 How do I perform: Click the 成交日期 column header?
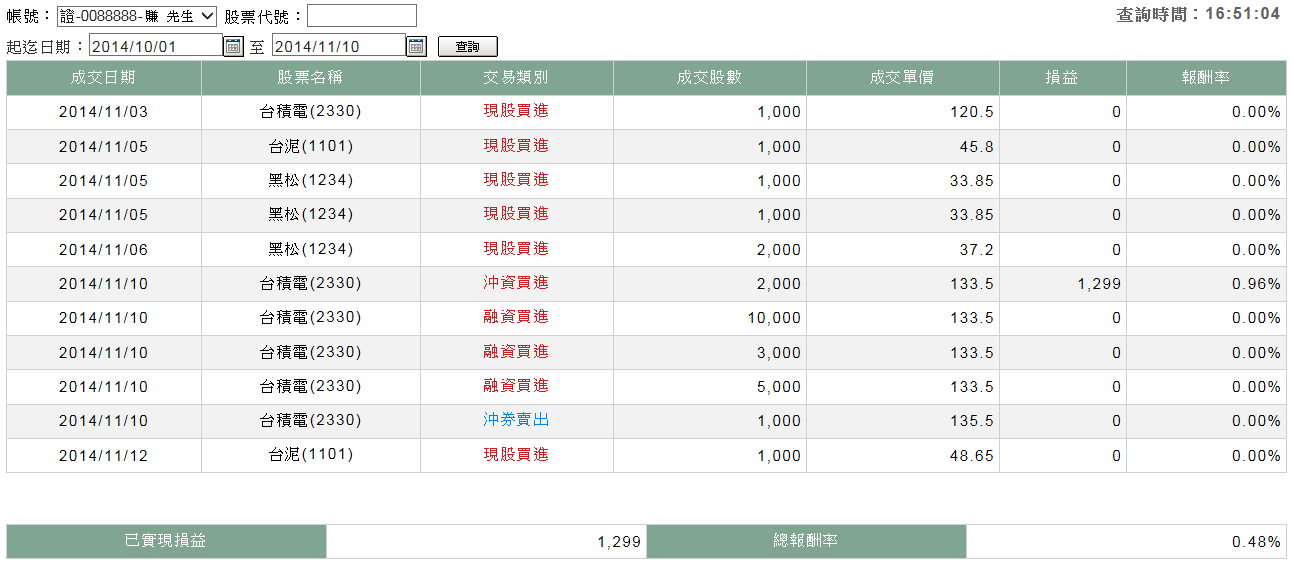point(103,78)
